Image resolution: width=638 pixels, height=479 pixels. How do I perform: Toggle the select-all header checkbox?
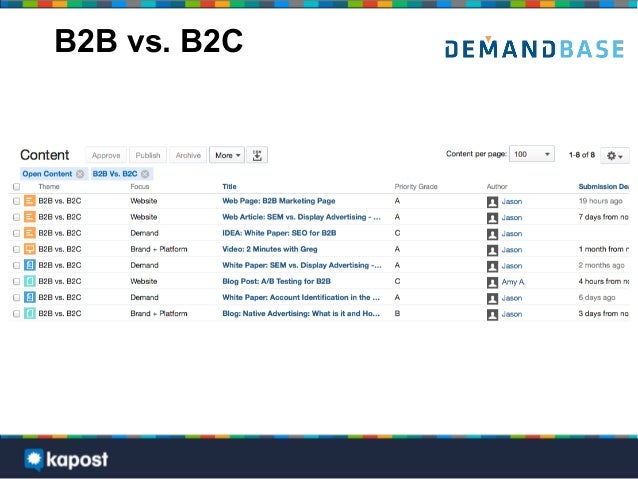(16, 187)
